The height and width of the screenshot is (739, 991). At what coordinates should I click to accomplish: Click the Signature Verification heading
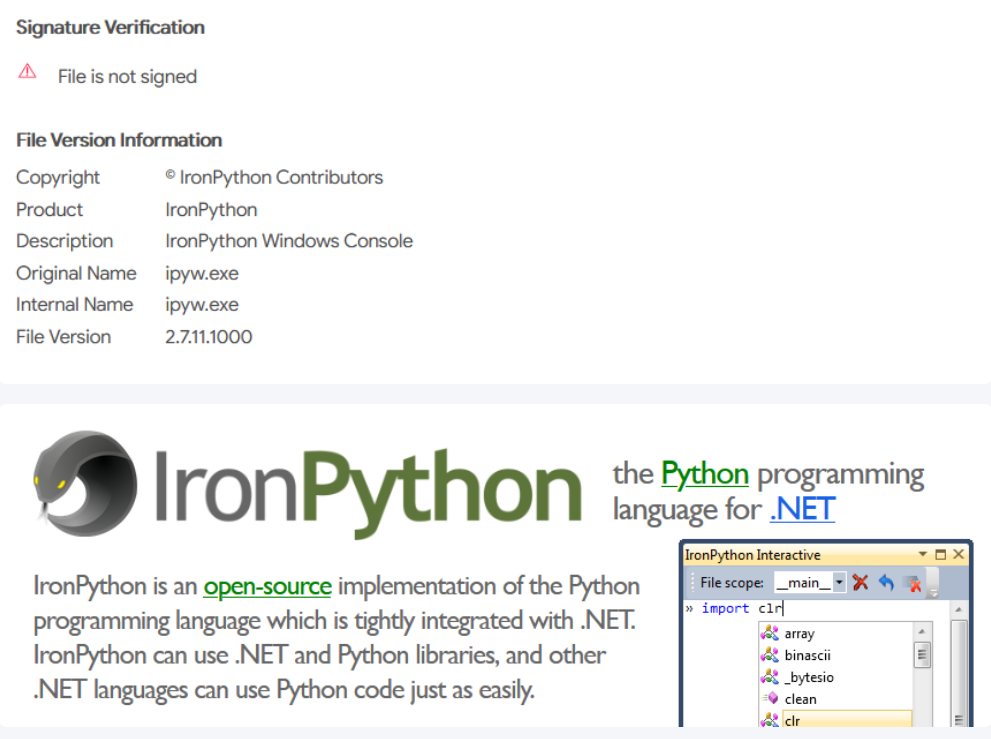(x=110, y=27)
